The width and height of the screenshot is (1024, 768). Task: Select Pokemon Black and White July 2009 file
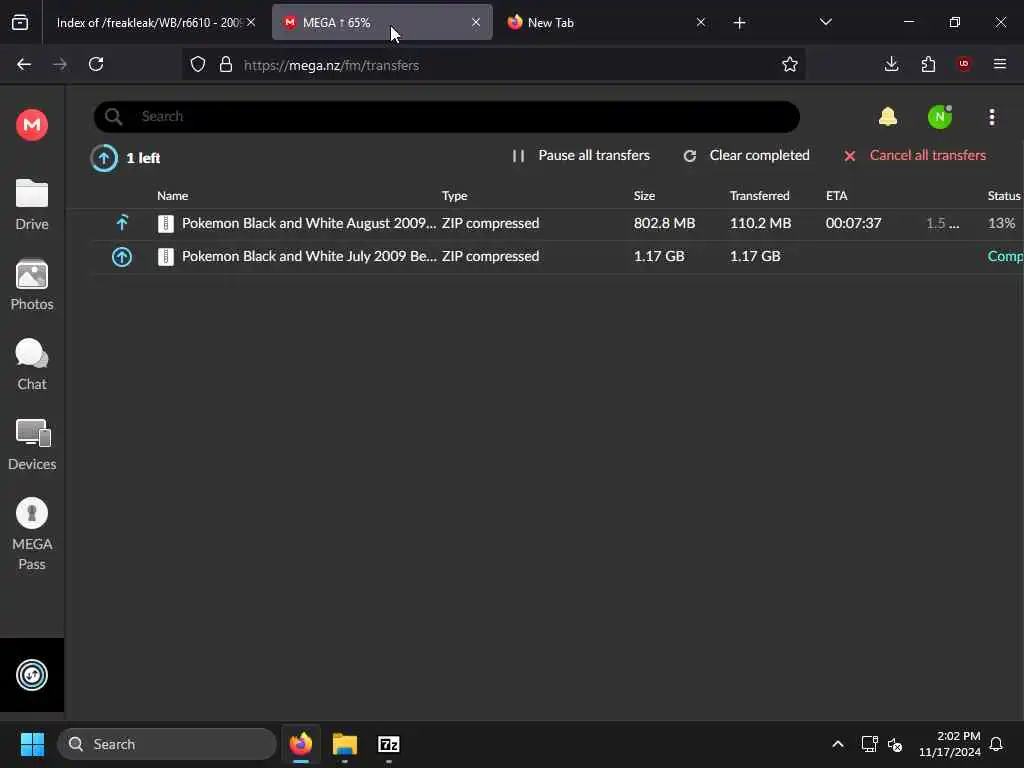point(309,256)
